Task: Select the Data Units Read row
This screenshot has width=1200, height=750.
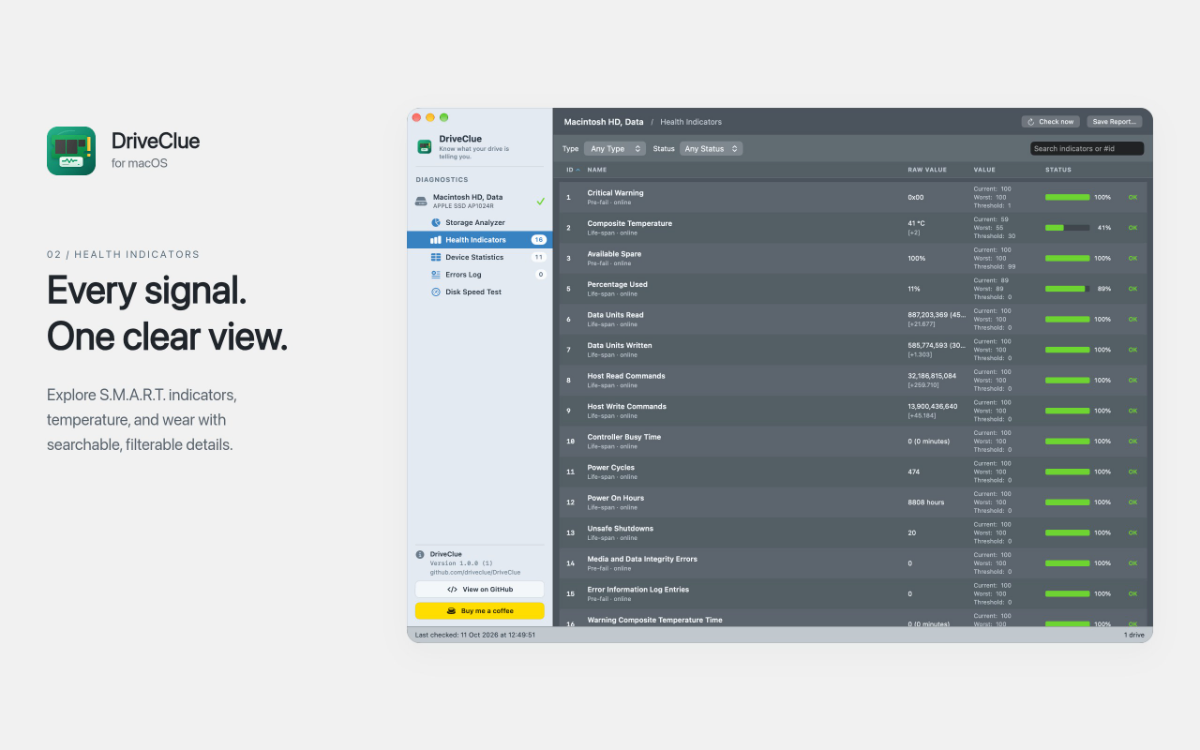Action: 853,320
